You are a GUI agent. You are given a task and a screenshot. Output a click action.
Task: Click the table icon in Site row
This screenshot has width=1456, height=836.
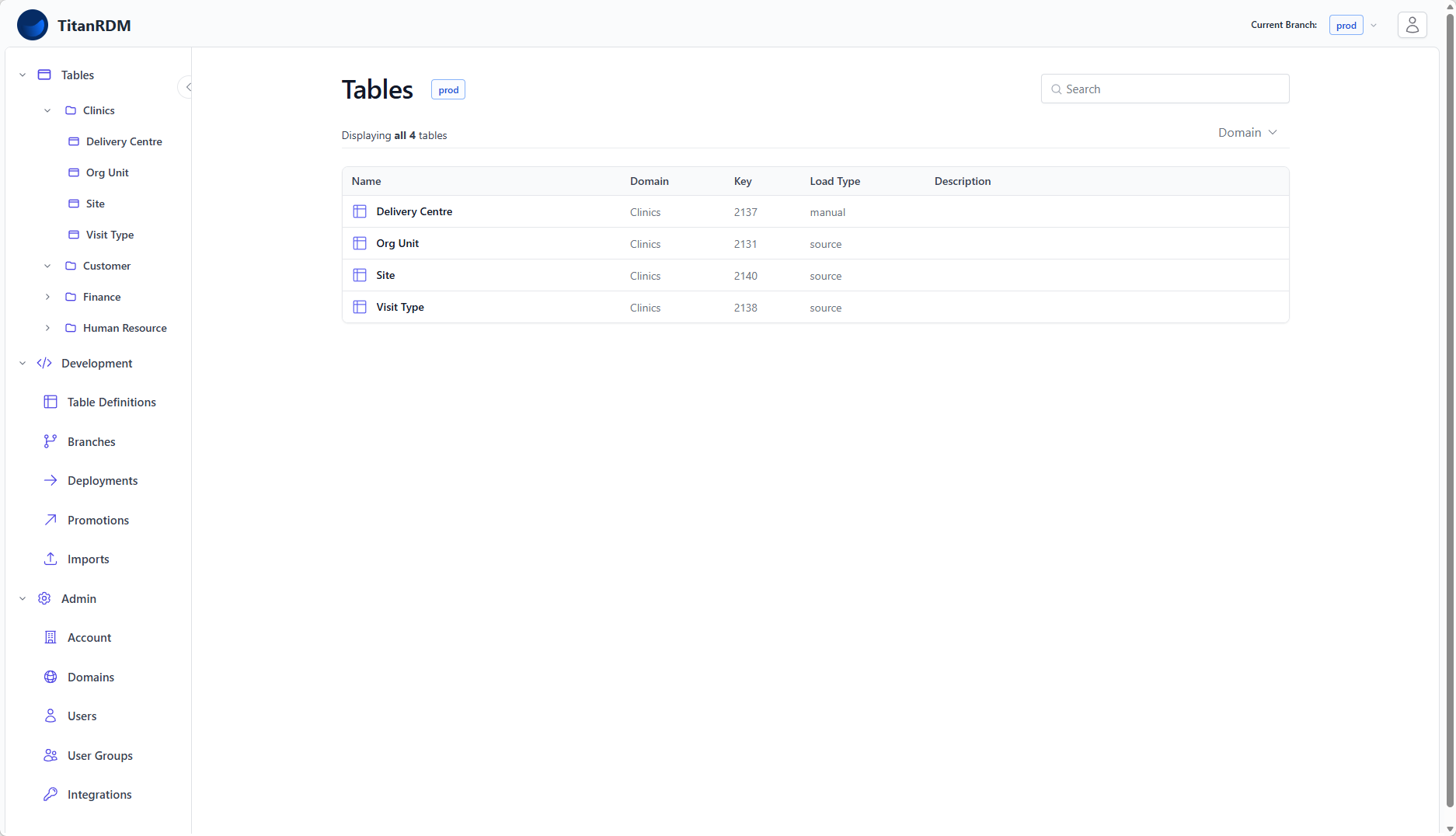click(360, 275)
